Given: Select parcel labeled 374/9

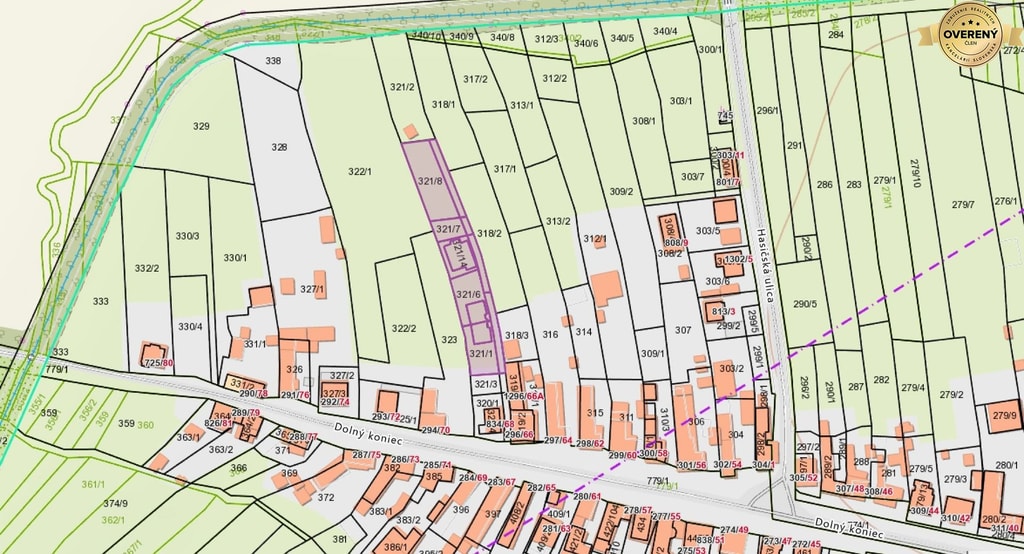Looking at the screenshot, I should pos(116,503).
